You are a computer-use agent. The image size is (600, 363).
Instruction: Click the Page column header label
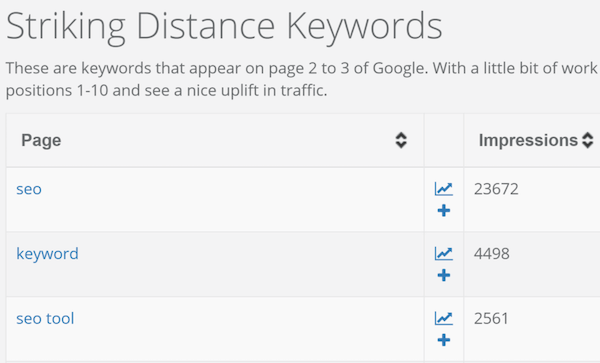[41, 140]
